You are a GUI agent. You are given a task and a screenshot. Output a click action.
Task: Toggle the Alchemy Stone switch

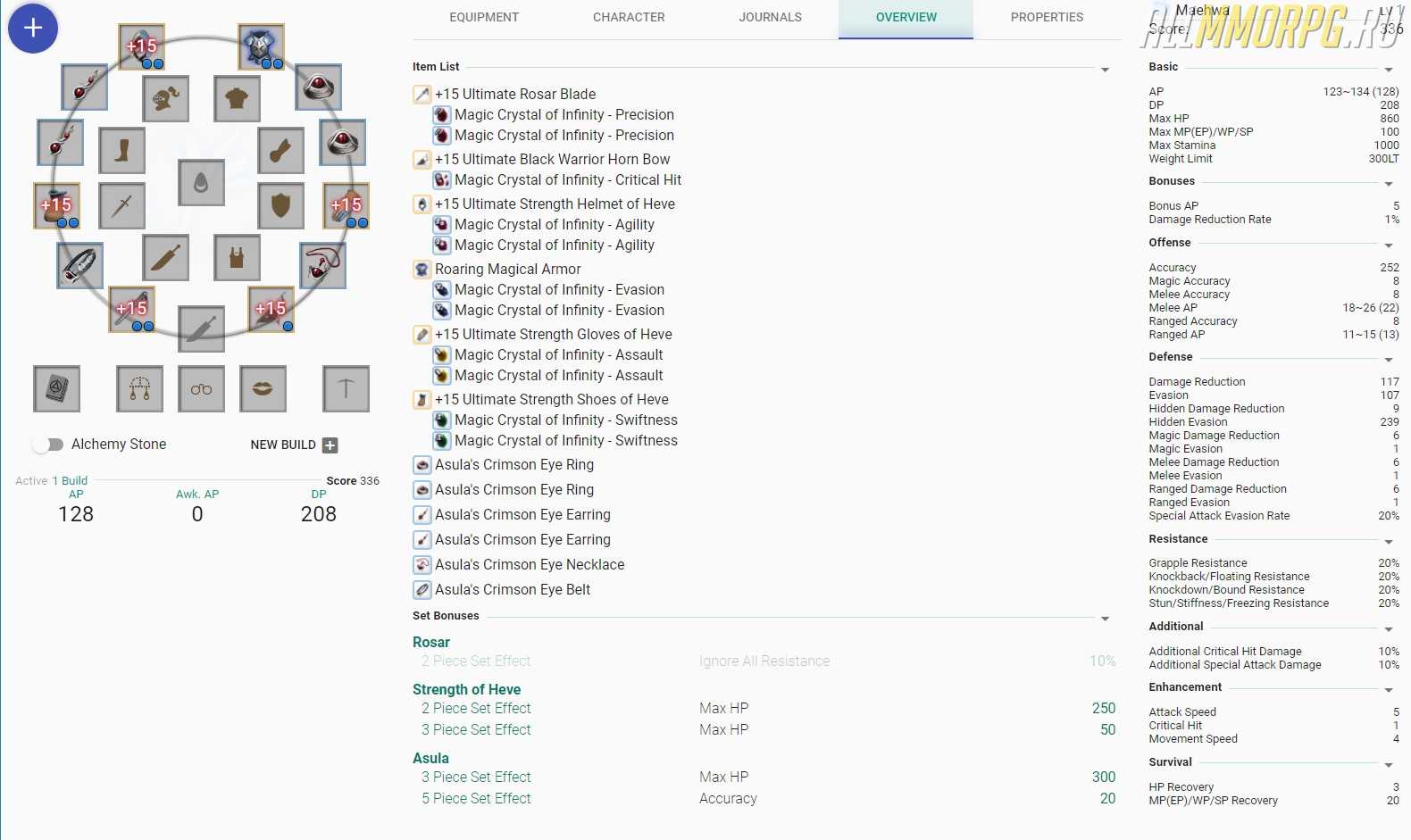[x=47, y=445]
